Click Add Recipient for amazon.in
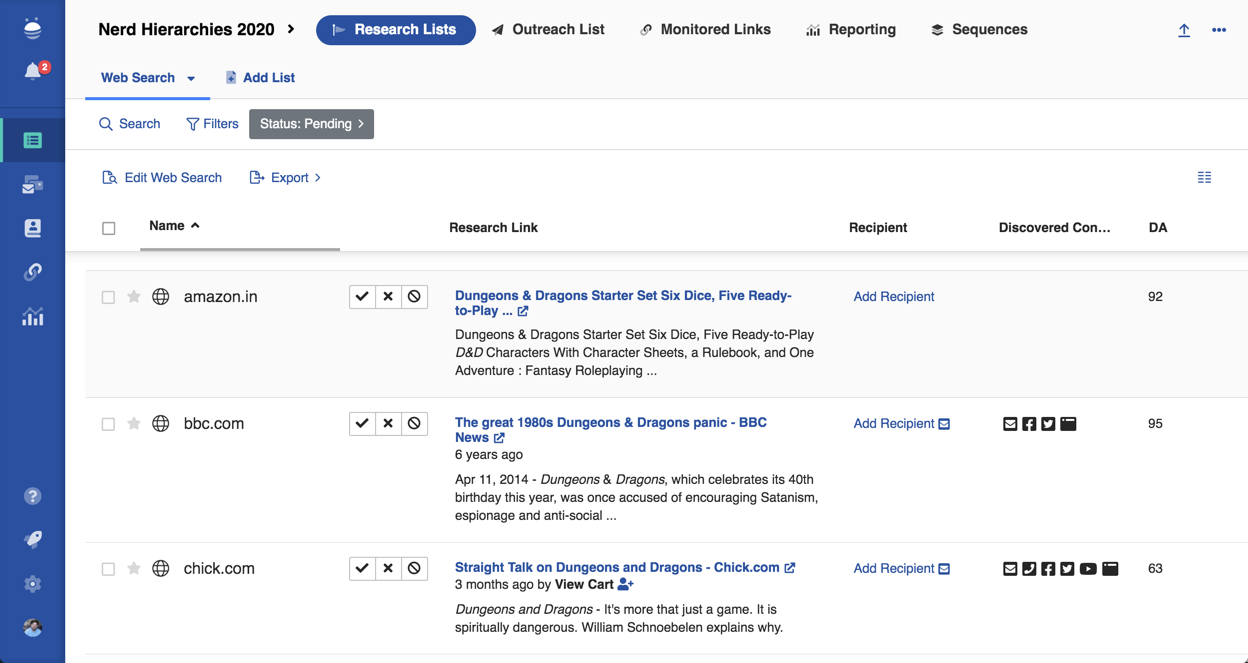Viewport: 1248px width, 663px height. [x=893, y=297]
